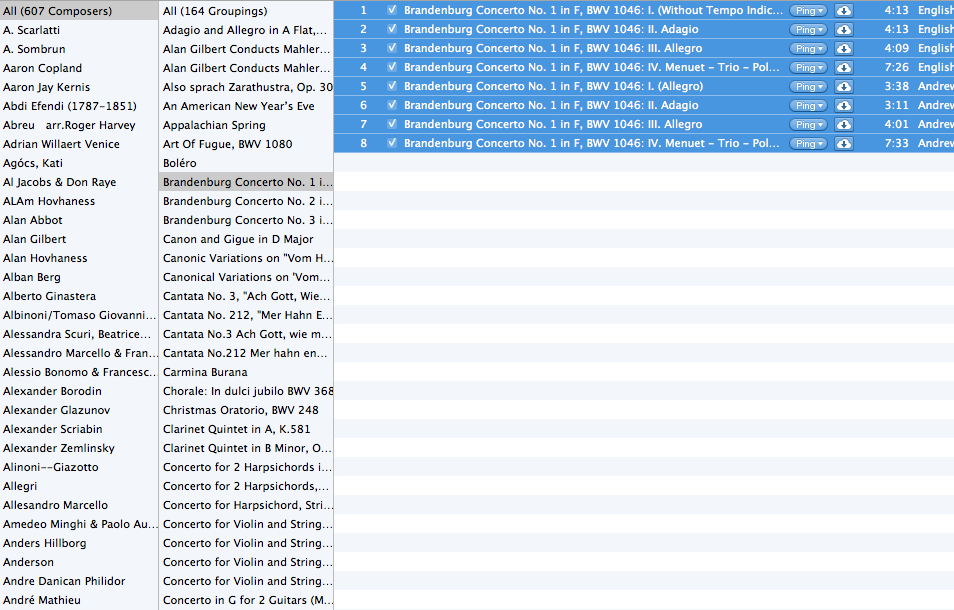954x610 pixels.
Task: Choose Art Of Fugue, BWV 1080 grouping
Action: [246, 144]
